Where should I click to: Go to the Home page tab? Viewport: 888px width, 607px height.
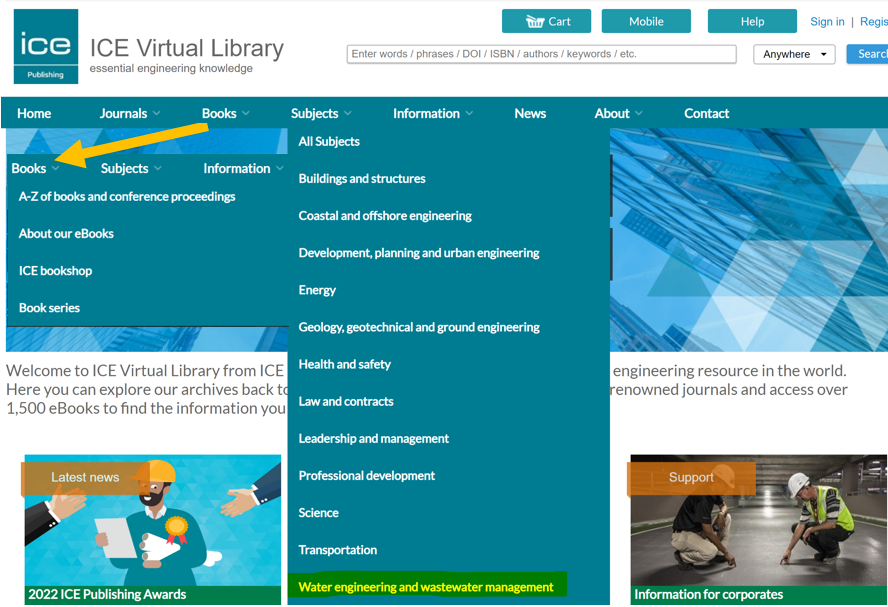click(34, 113)
